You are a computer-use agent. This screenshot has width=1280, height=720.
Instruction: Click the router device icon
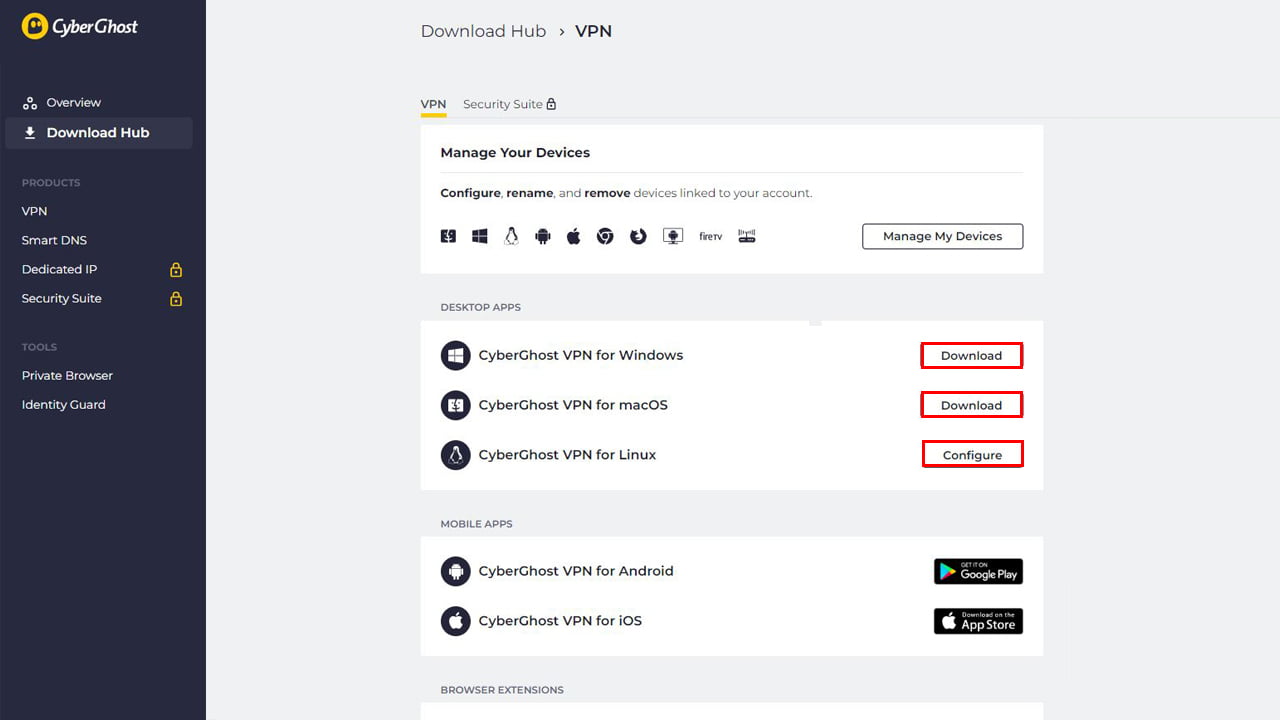point(746,236)
